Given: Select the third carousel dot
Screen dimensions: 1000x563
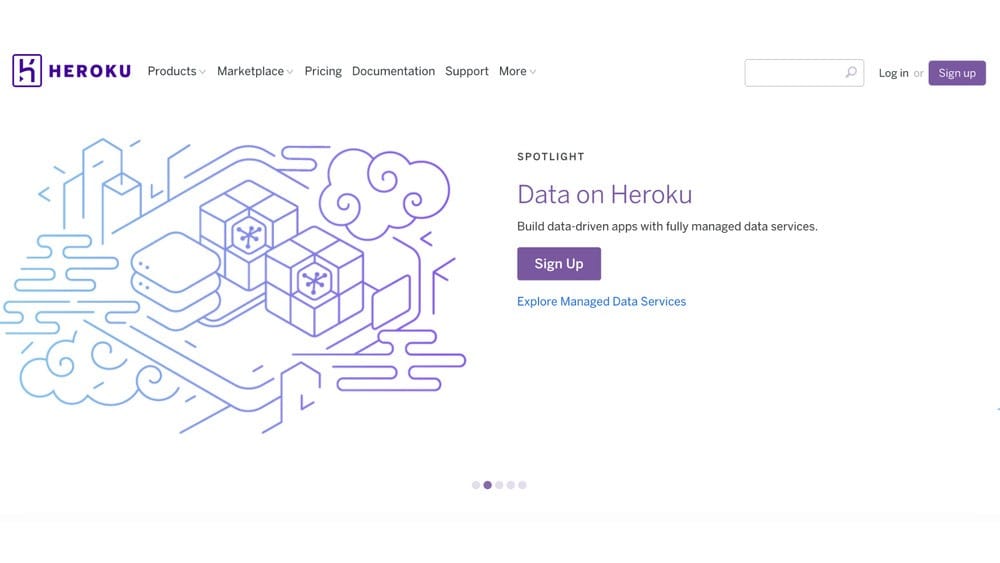Looking at the screenshot, I should tap(499, 485).
